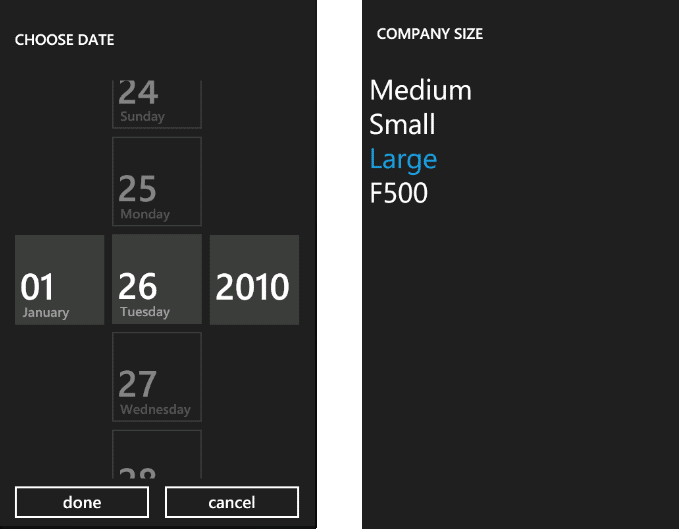Select the partially visible day 28 tile

(x=156, y=455)
